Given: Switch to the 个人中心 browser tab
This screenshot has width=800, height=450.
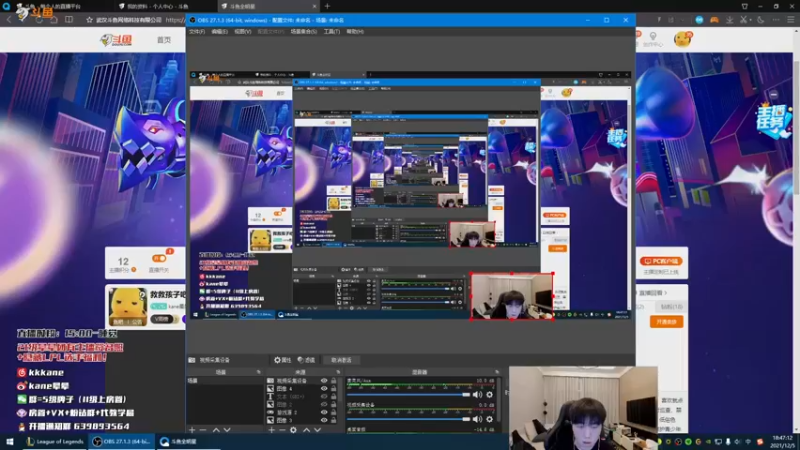Looking at the screenshot, I should click(x=156, y=6).
